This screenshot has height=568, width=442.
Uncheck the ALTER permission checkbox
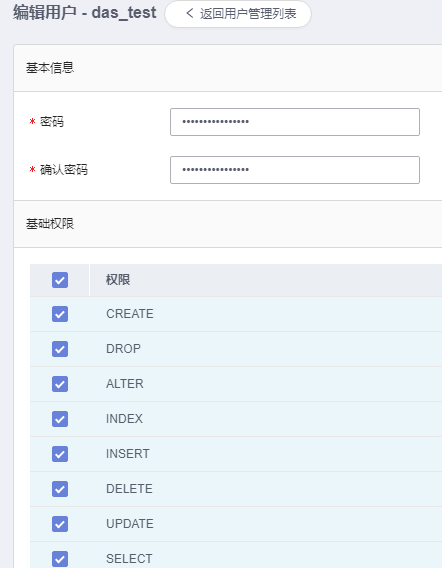60,384
